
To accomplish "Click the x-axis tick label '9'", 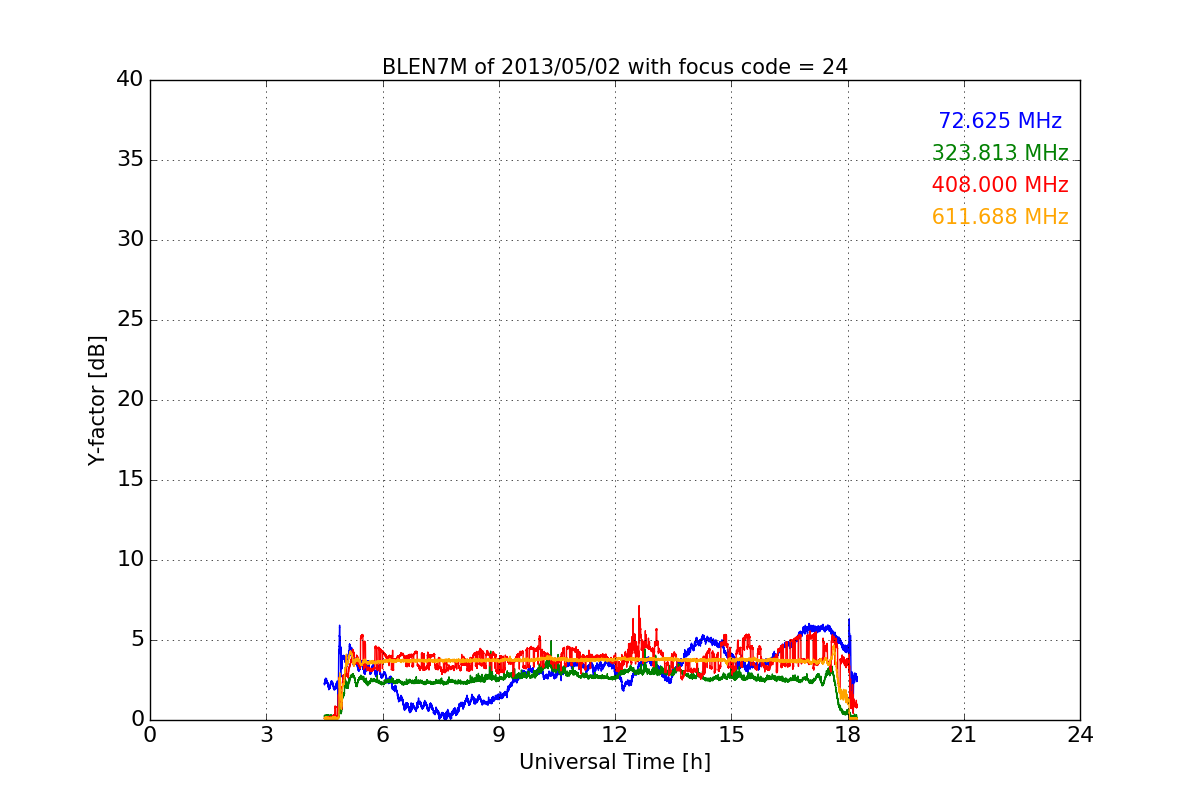I will (499, 734).
